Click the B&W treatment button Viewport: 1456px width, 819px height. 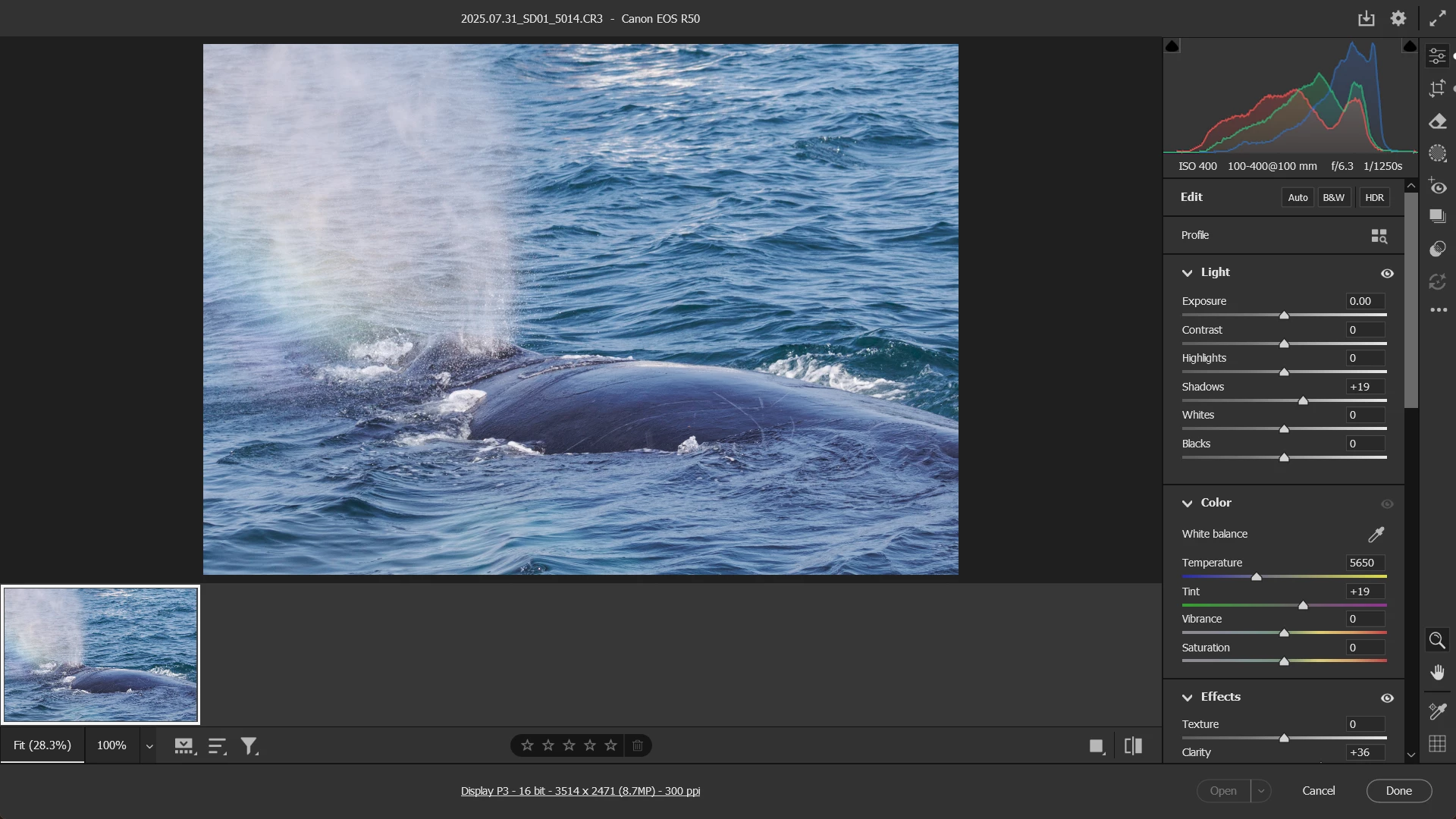tap(1333, 198)
